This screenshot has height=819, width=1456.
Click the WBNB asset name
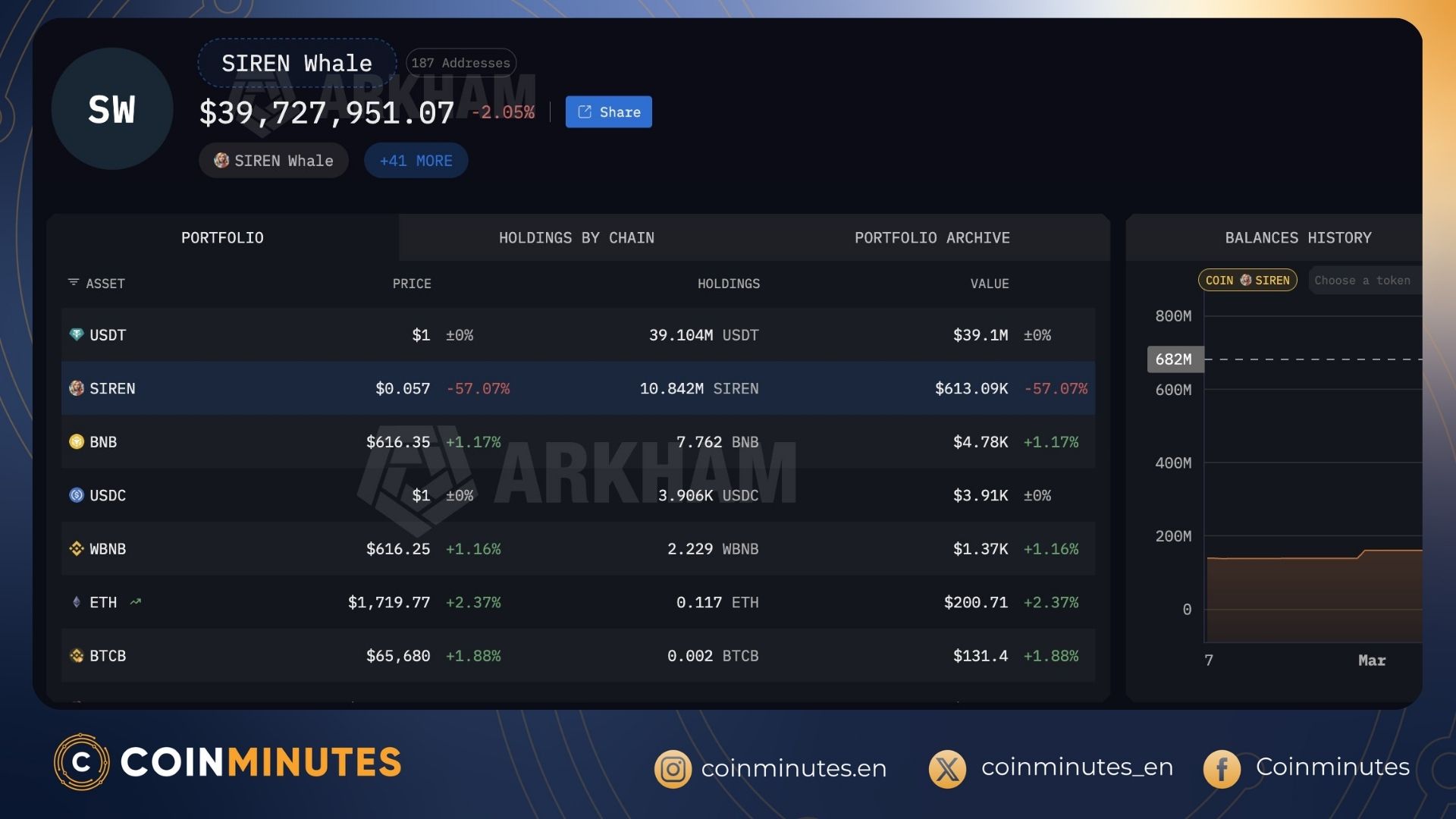(x=108, y=548)
